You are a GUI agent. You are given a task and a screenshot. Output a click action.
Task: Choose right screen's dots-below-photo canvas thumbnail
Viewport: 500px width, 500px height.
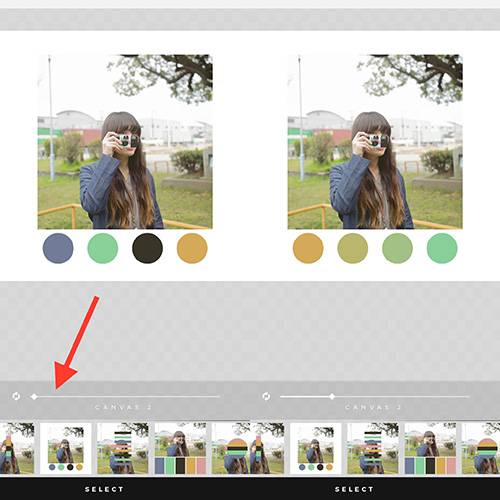(x=316, y=449)
